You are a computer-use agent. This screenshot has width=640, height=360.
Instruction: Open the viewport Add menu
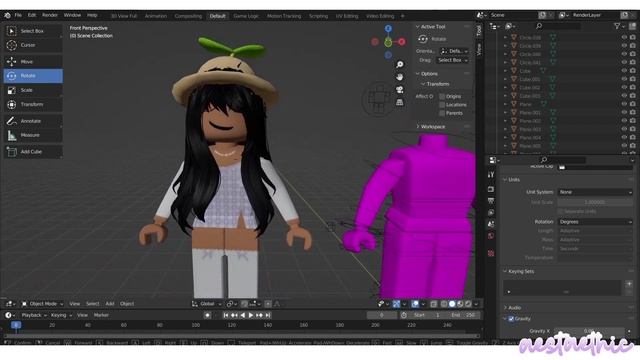110,304
